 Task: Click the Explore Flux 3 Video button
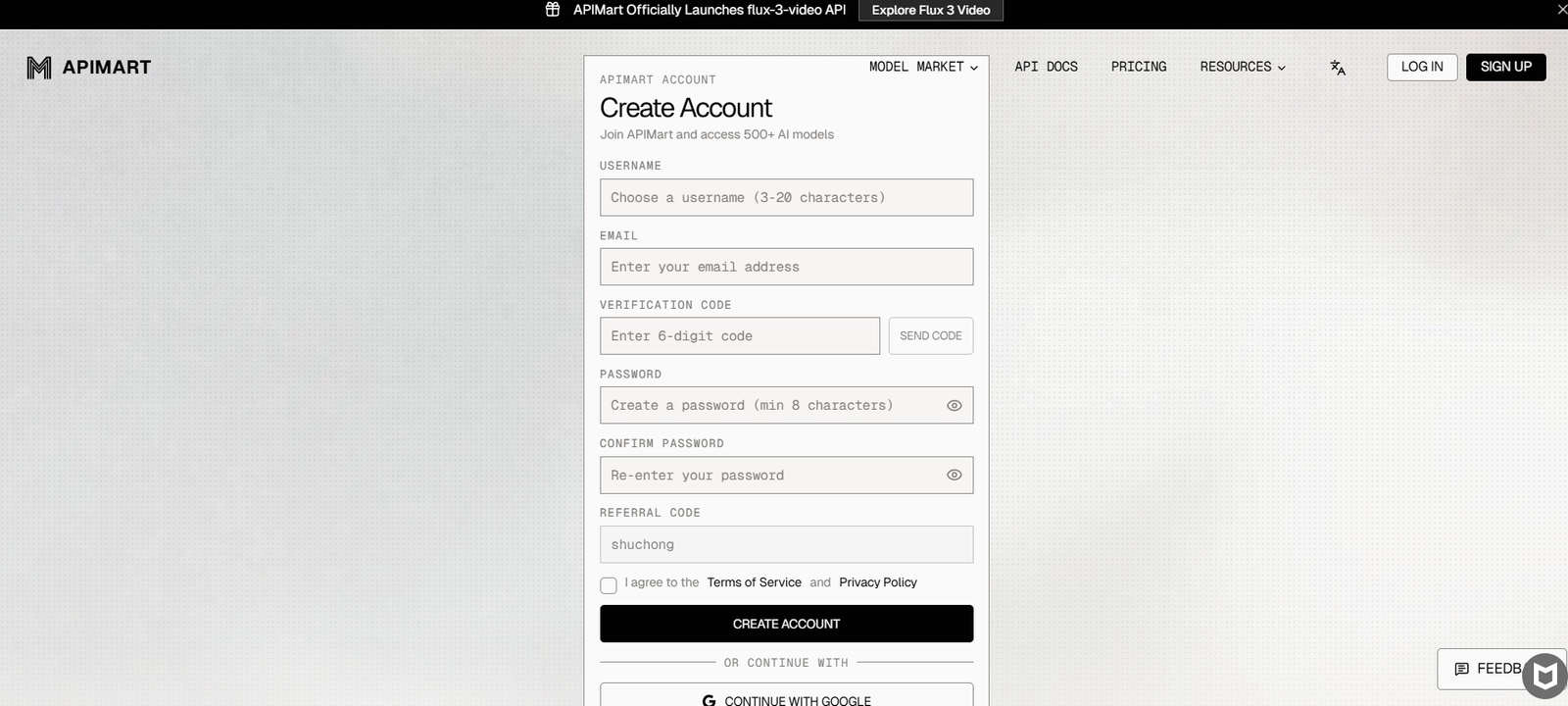click(x=931, y=10)
